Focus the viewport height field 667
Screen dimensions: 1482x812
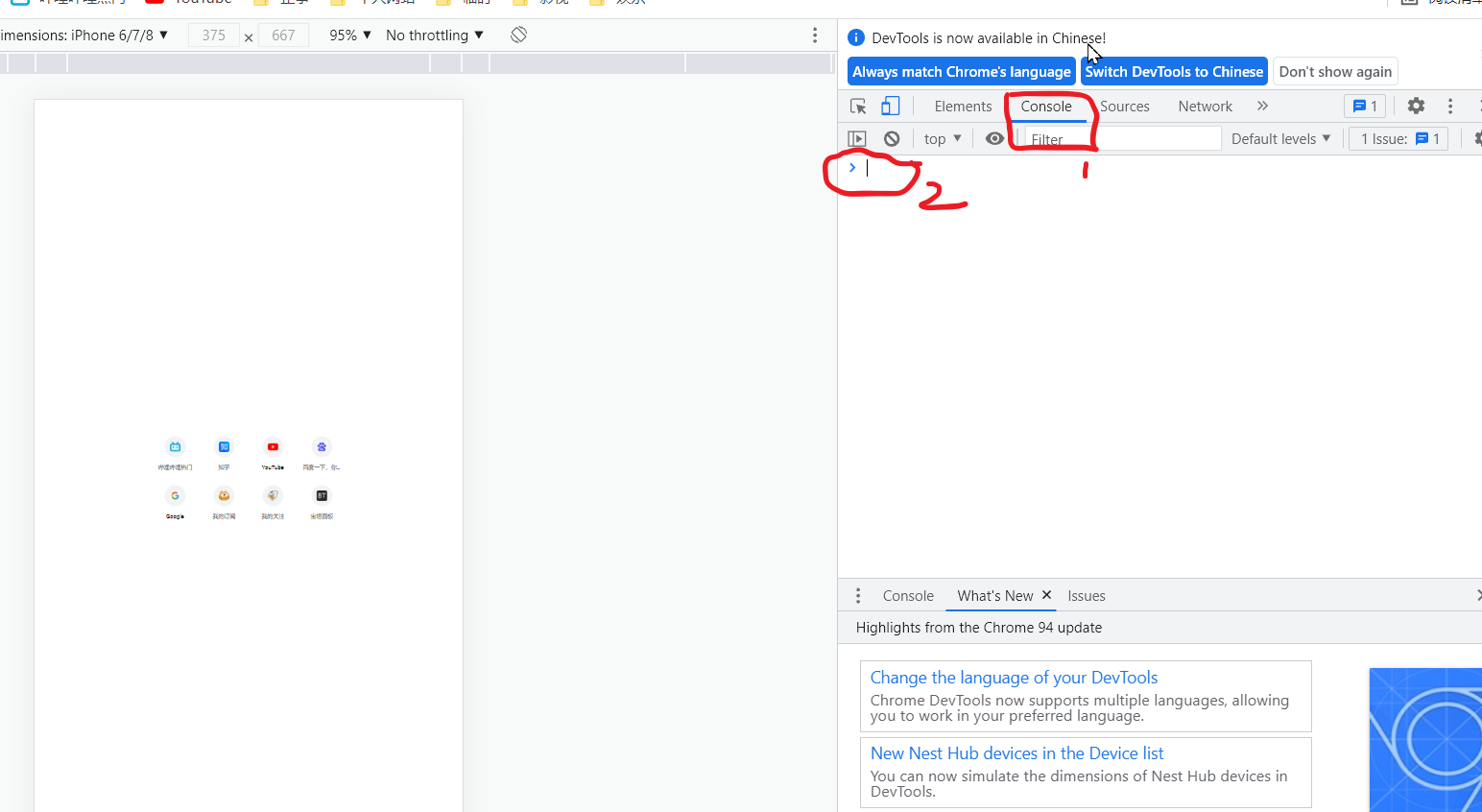283,36
